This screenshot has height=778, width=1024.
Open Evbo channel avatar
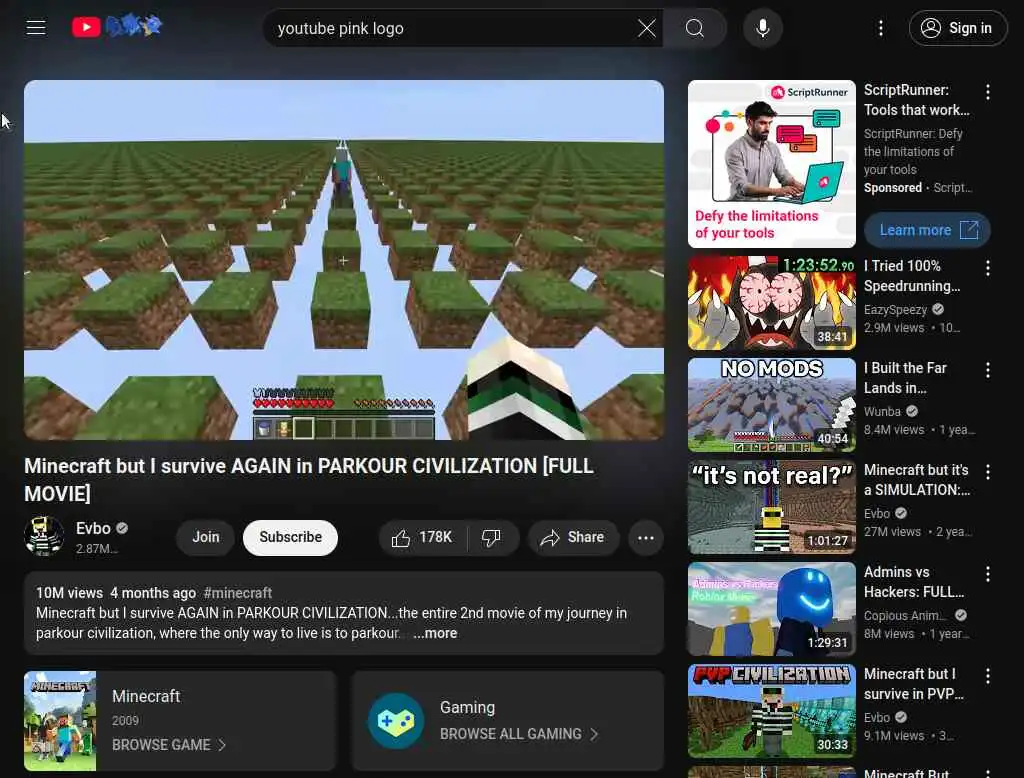(x=44, y=536)
